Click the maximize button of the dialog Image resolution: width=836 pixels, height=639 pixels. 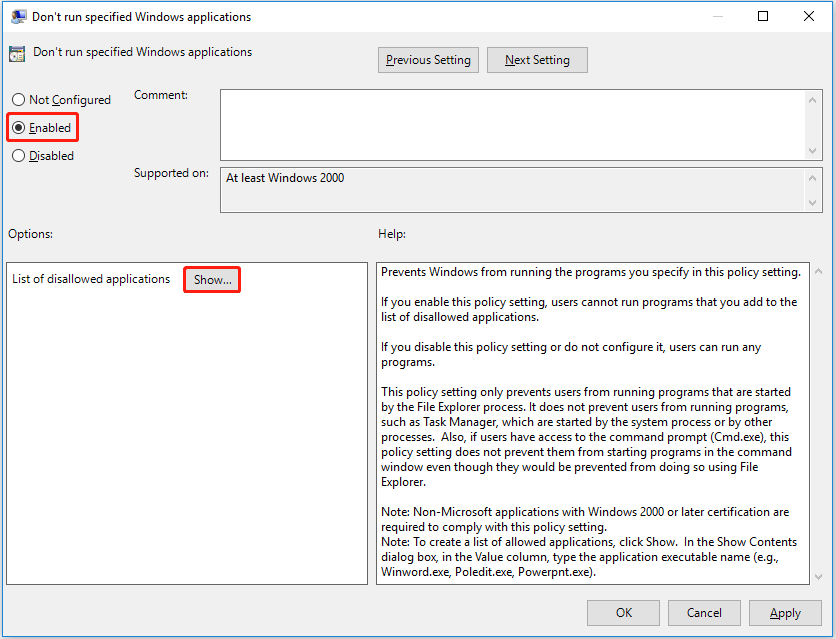(762, 16)
